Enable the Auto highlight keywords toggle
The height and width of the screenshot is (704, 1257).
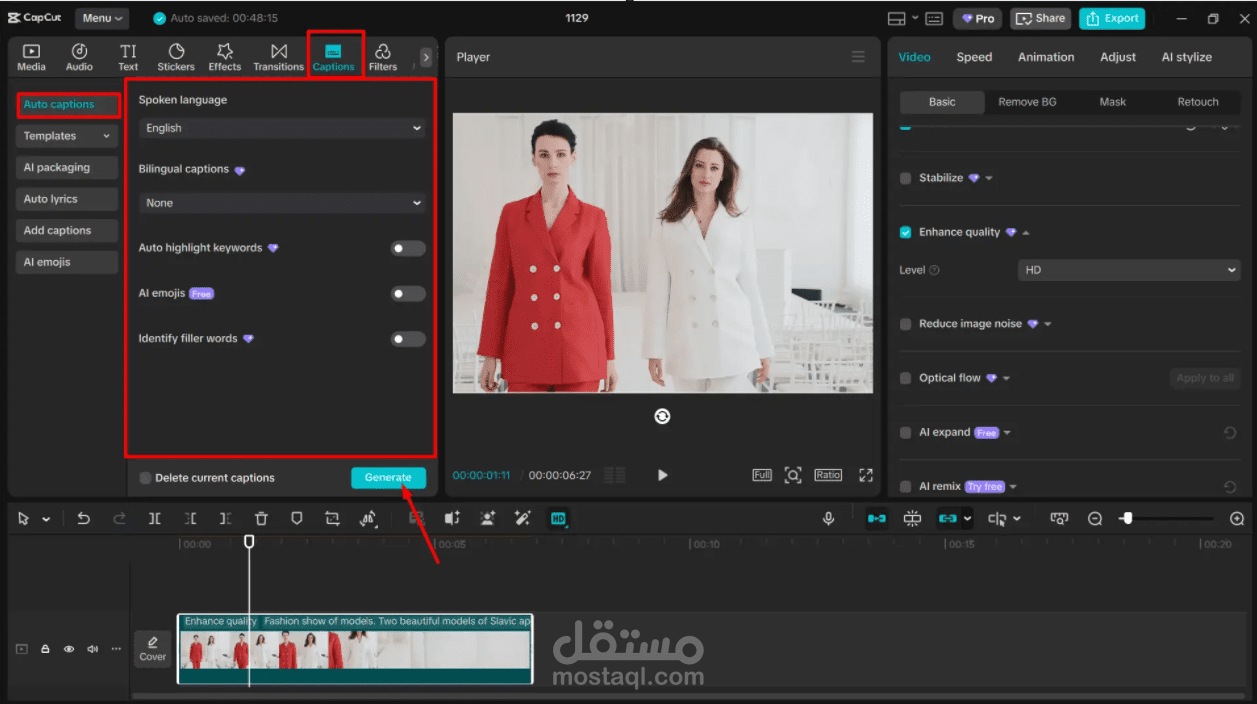click(x=407, y=248)
